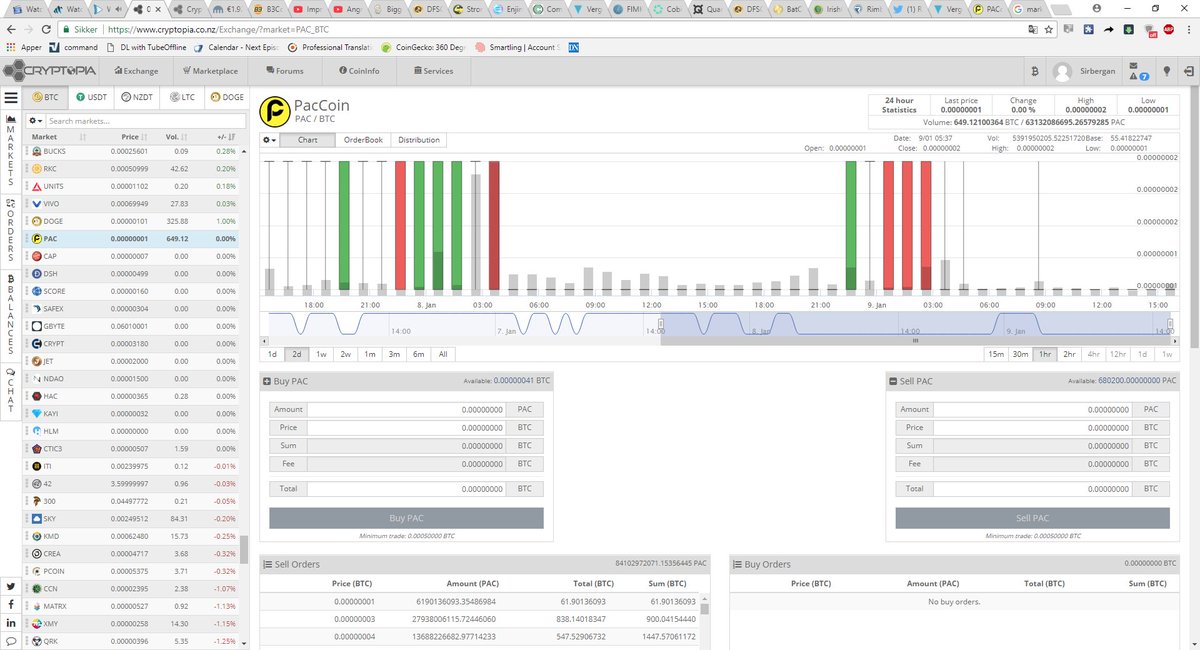The image size is (1200, 650).
Task: Collapse the Buy PAC panel
Action: pyautogui.click(x=266, y=381)
